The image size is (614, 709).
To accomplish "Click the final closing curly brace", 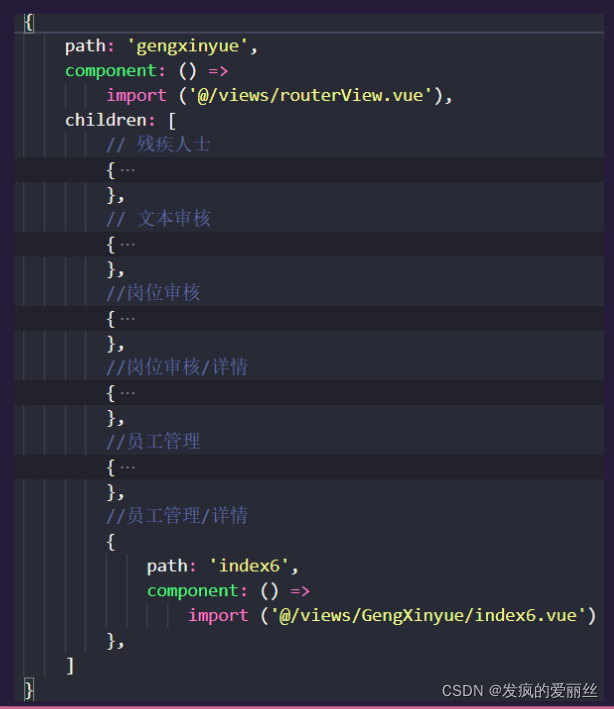I will pyautogui.click(x=29, y=690).
